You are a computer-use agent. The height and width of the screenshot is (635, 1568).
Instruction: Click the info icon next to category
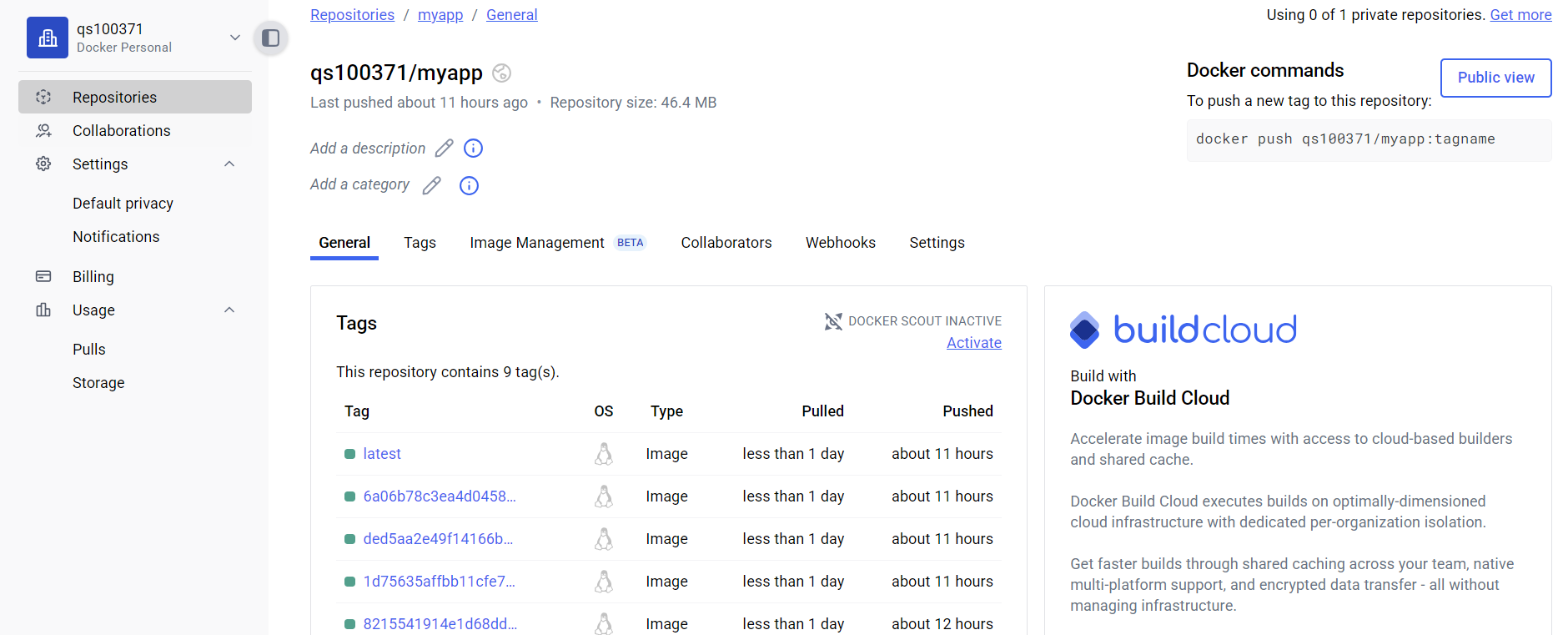tap(469, 185)
